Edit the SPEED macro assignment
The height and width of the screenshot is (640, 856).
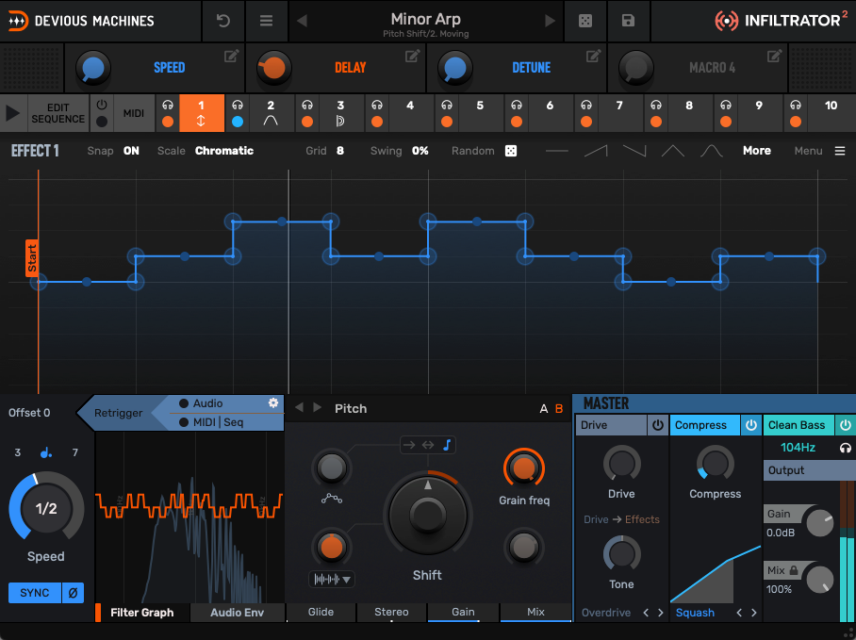[231, 56]
